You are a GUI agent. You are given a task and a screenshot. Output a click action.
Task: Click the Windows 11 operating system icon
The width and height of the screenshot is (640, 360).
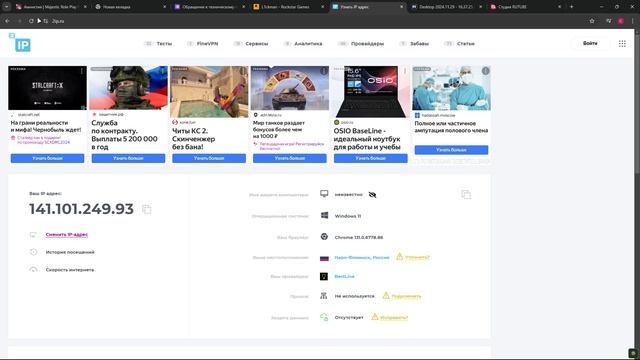pos(324,216)
